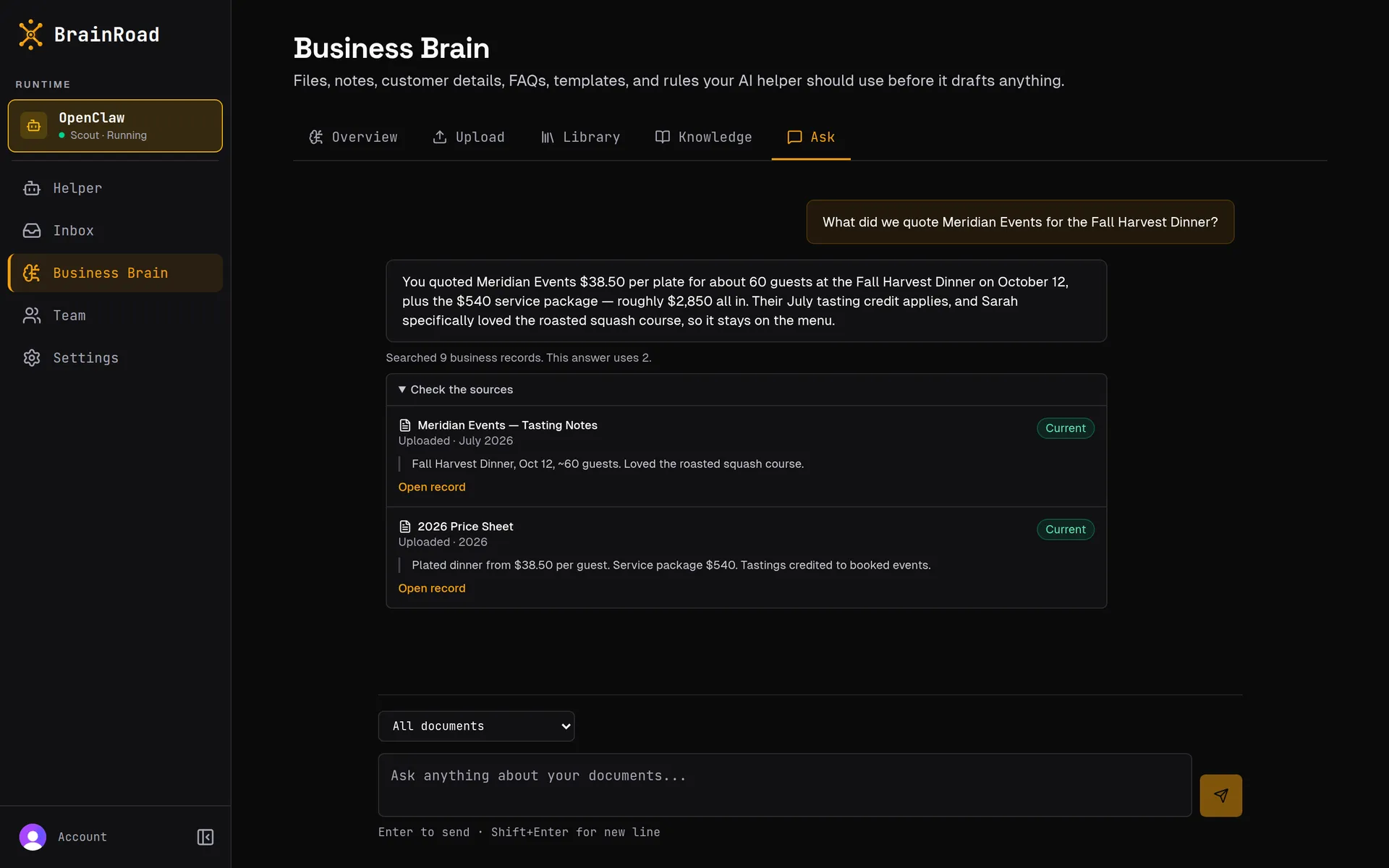The width and height of the screenshot is (1389, 868).
Task: Click the Upload tab arrow icon
Action: click(440, 137)
